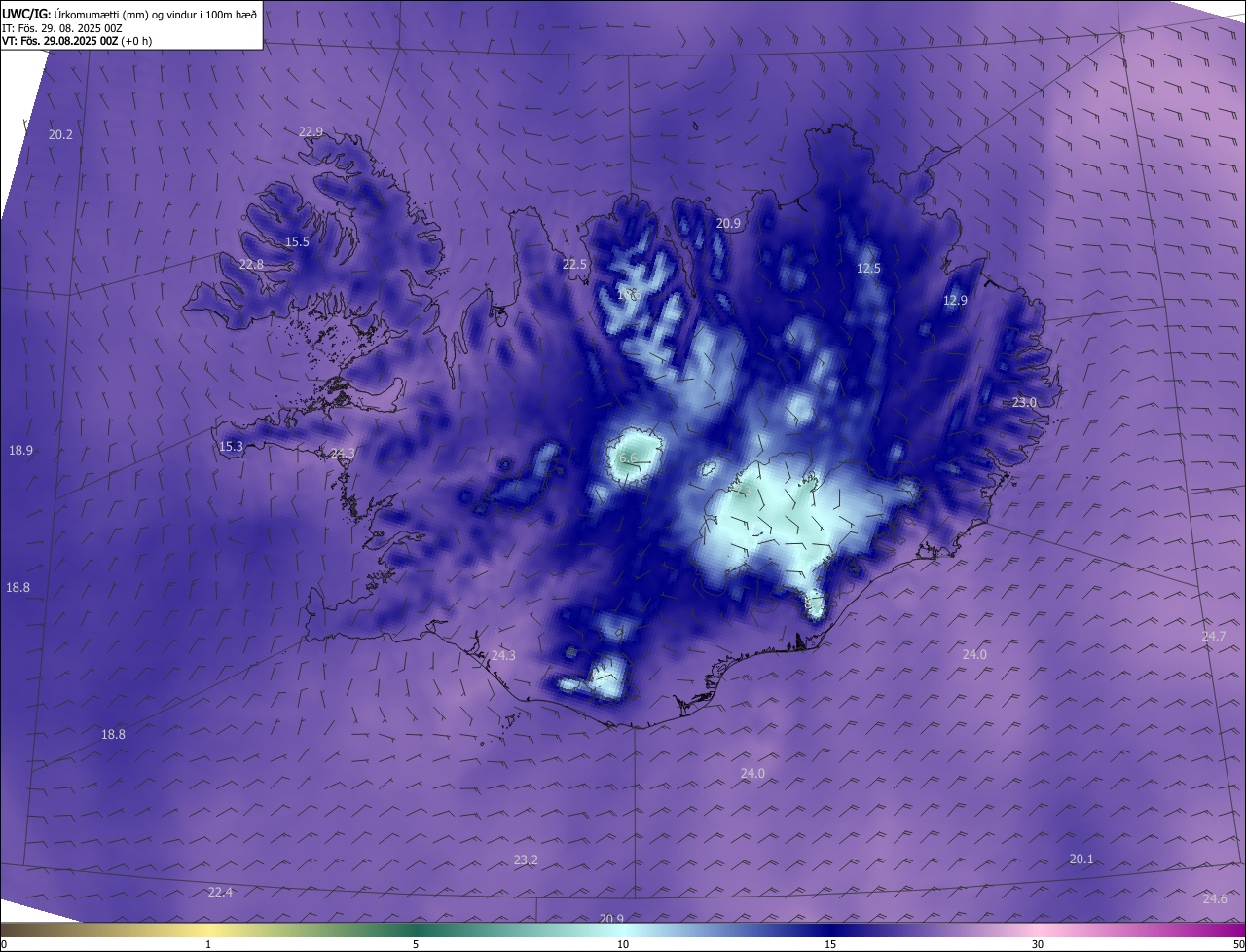1246x952 pixels.
Task: Click the colorbar tick label 30
Action: click(x=1038, y=944)
